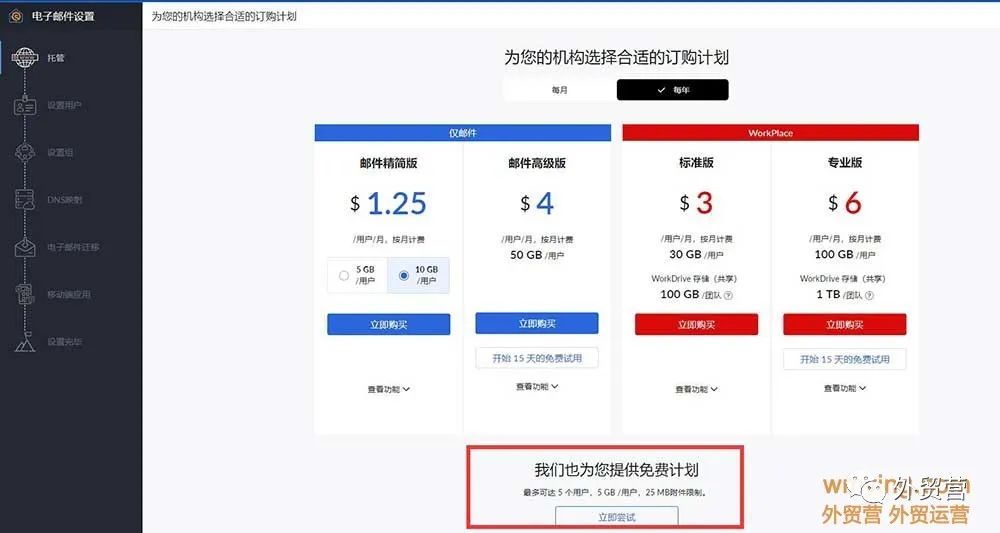Click the 50 GB /用户 storage text
1000x533 pixels.
537,255
